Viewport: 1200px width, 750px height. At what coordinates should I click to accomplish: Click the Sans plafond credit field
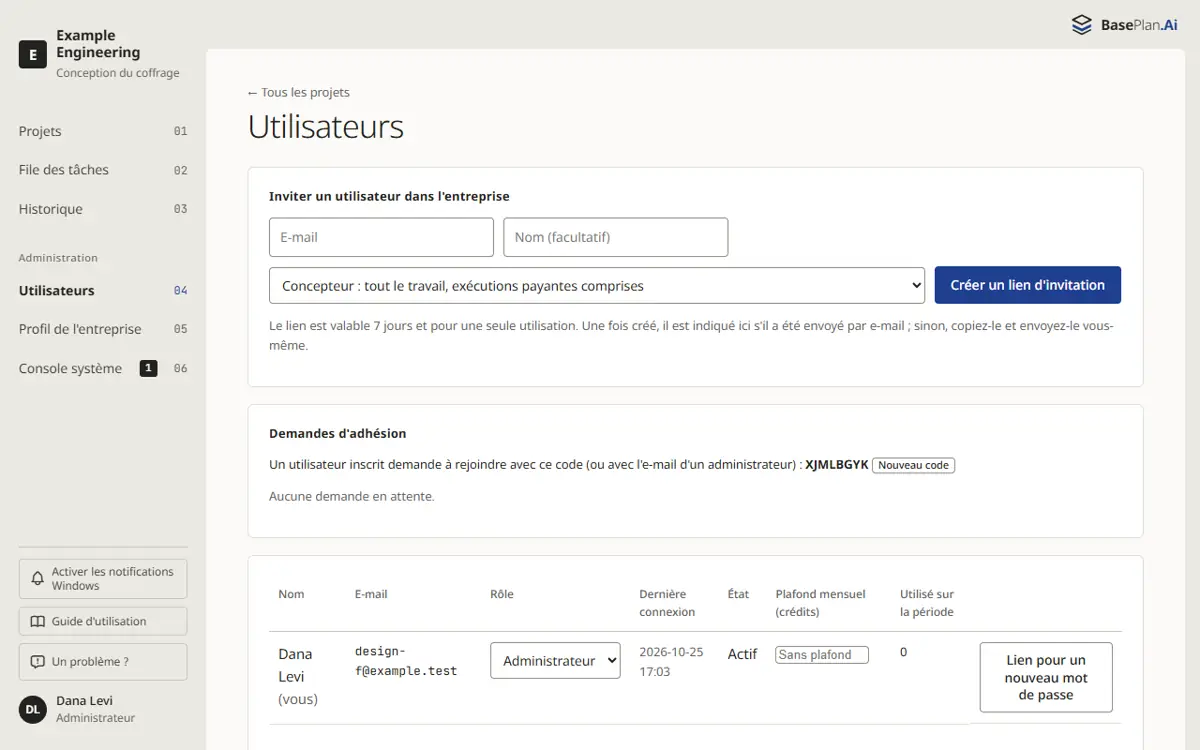pyautogui.click(x=822, y=655)
